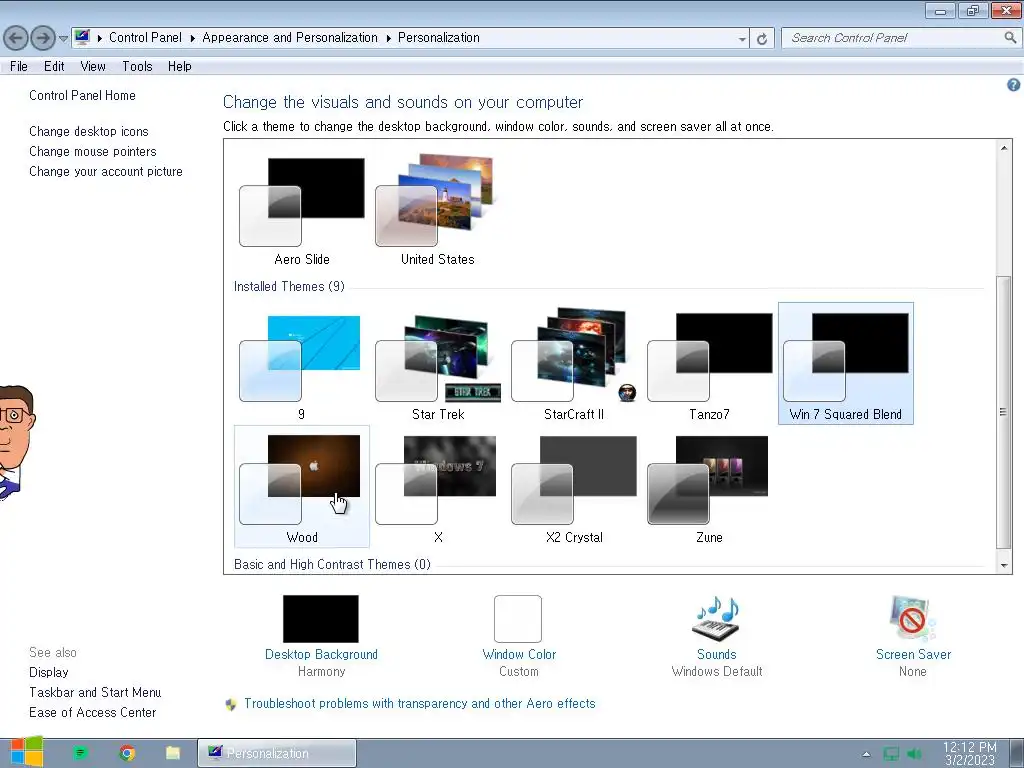1024x768 pixels.
Task: Go forward with the Forward arrow
Action: click(43, 38)
